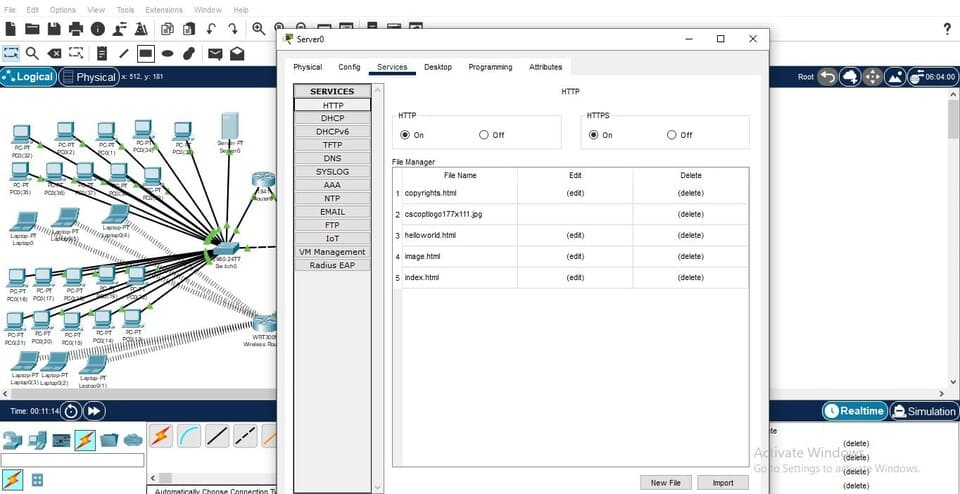Click (edit) for index.html
960x494 pixels.
[x=575, y=277]
